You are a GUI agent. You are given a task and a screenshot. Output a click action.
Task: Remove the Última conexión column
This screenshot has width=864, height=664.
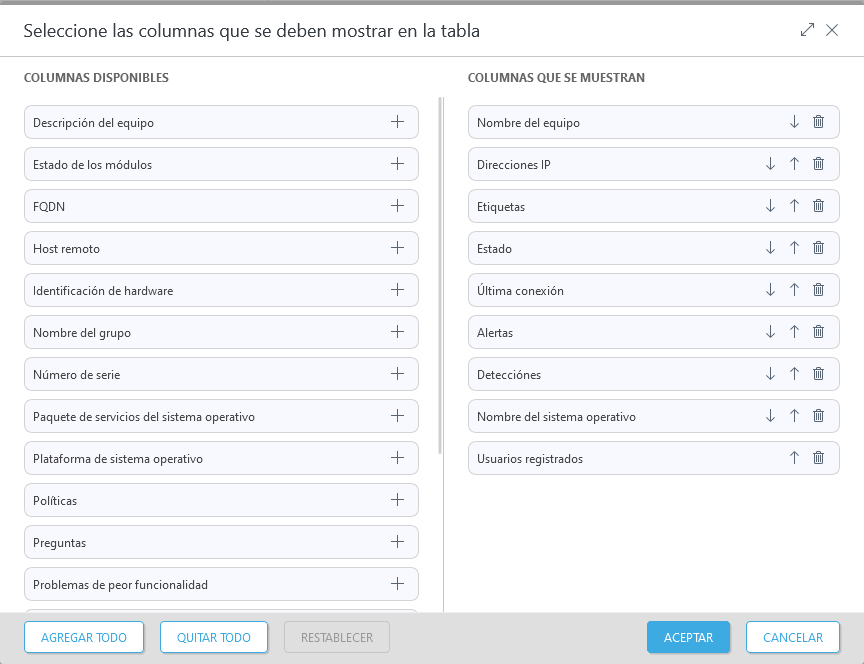click(818, 290)
